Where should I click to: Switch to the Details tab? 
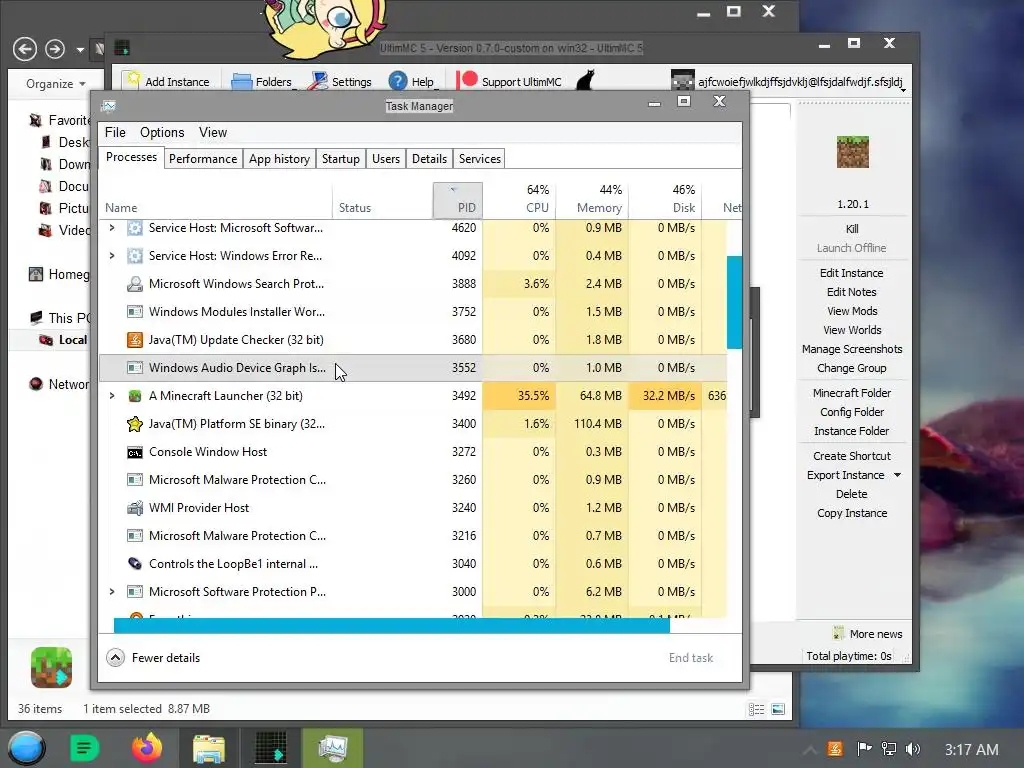point(429,159)
